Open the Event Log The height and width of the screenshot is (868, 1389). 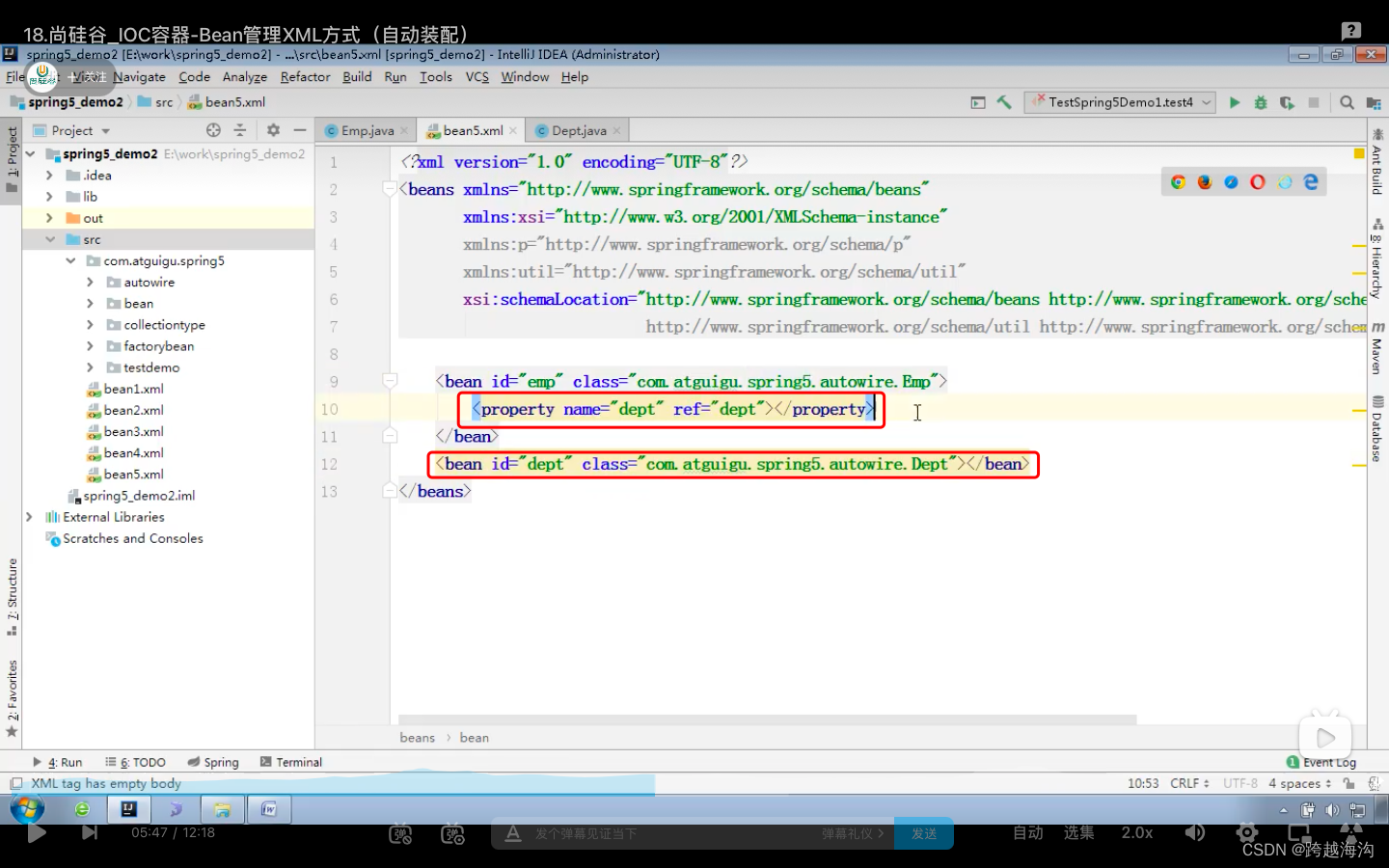pos(1321,762)
